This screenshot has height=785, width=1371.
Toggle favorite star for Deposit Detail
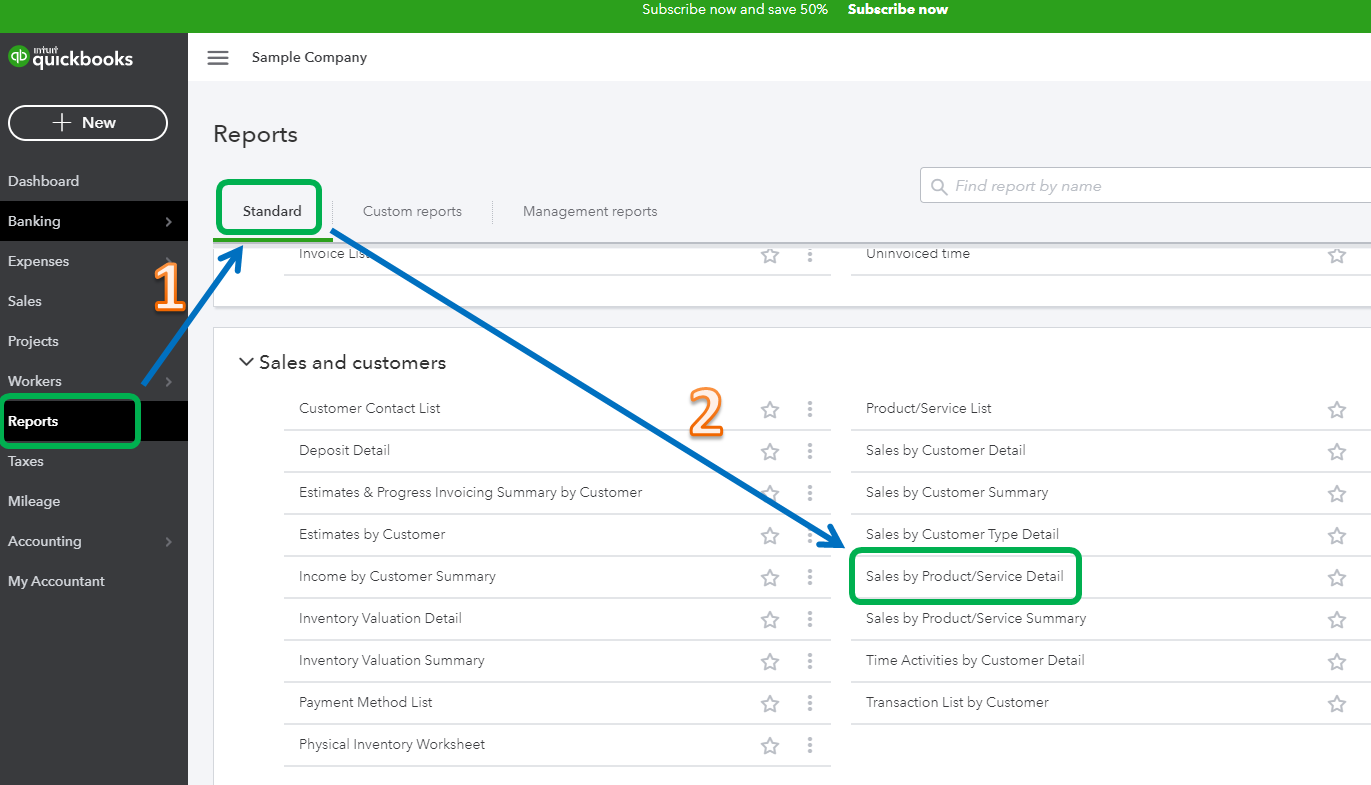pyautogui.click(x=770, y=451)
